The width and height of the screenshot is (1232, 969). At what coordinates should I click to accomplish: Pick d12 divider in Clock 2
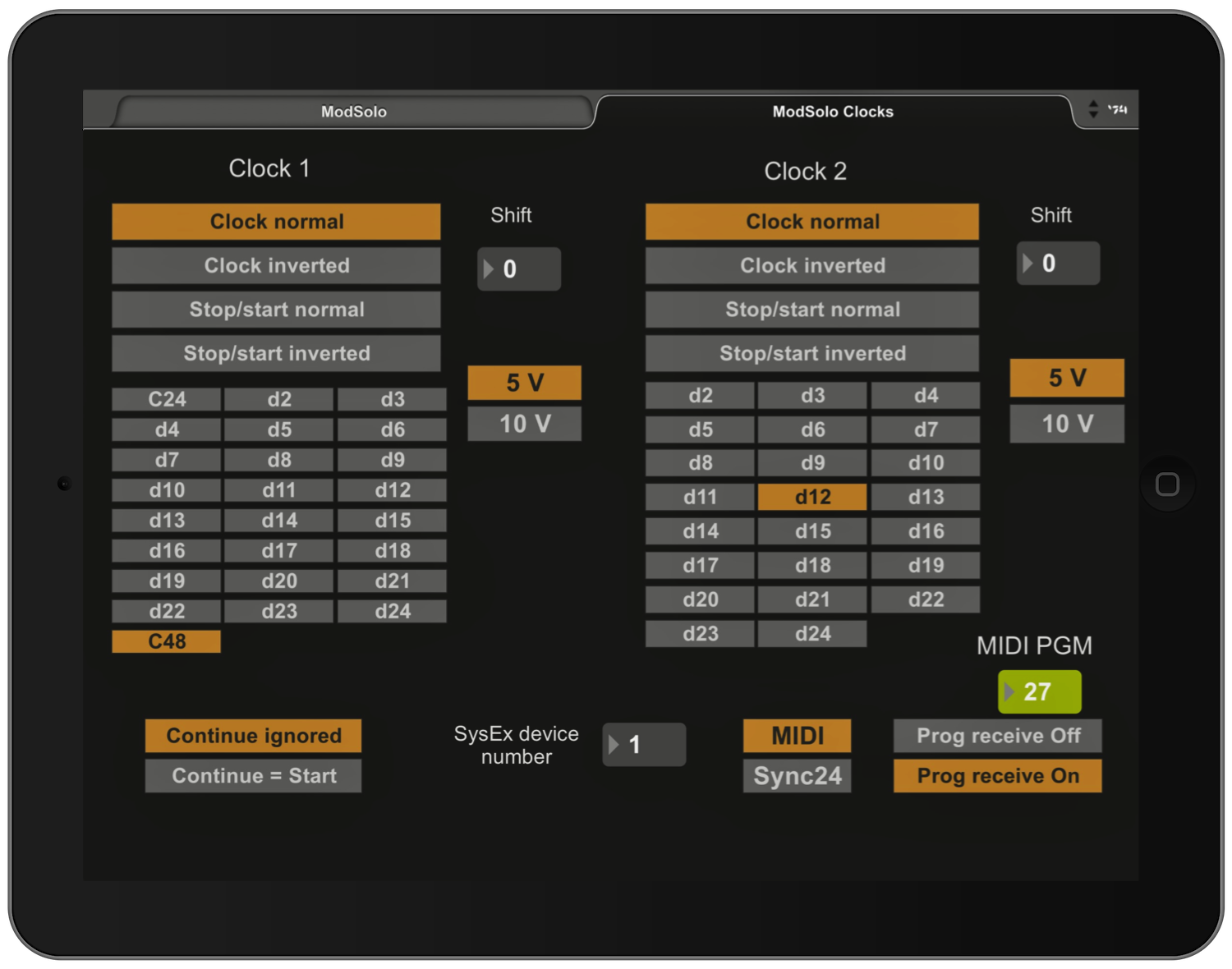point(811,497)
